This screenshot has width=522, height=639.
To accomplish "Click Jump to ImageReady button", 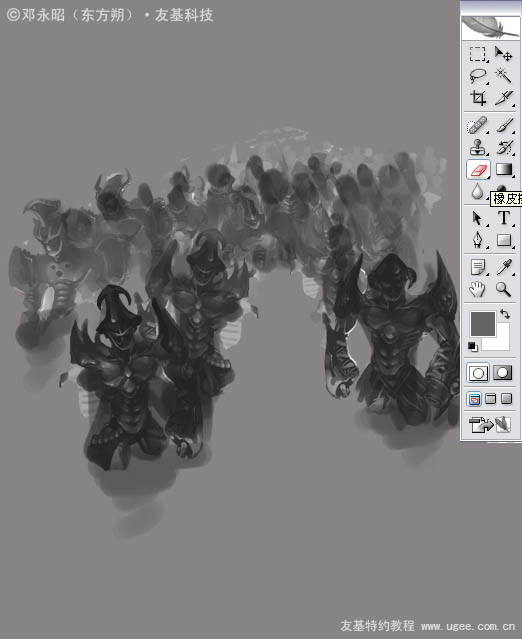I will [x=490, y=424].
